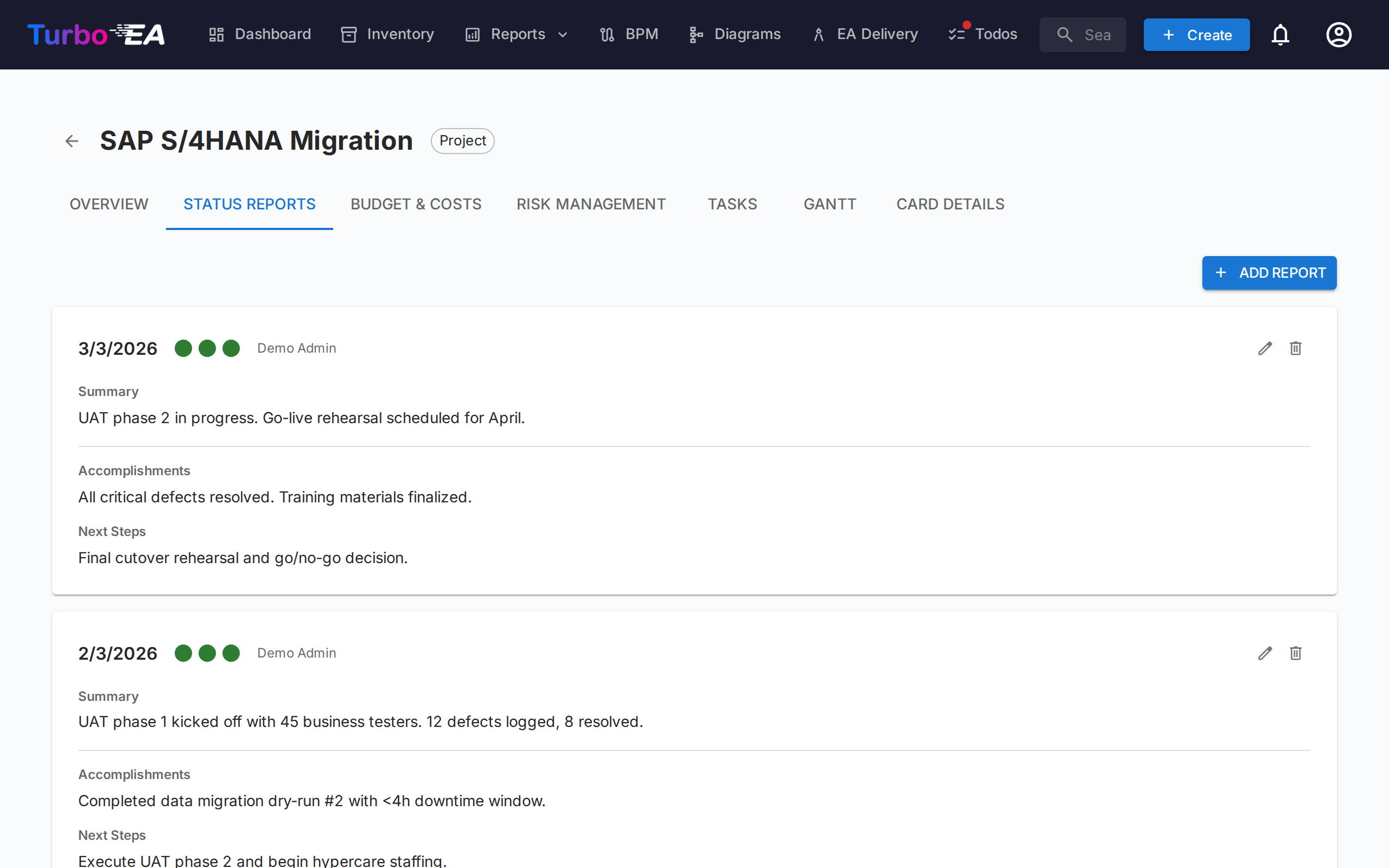Click the first green status dot of 3/3/2026
Image resolution: width=1389 pixels, height=868 pixels.
click(183, 348)
